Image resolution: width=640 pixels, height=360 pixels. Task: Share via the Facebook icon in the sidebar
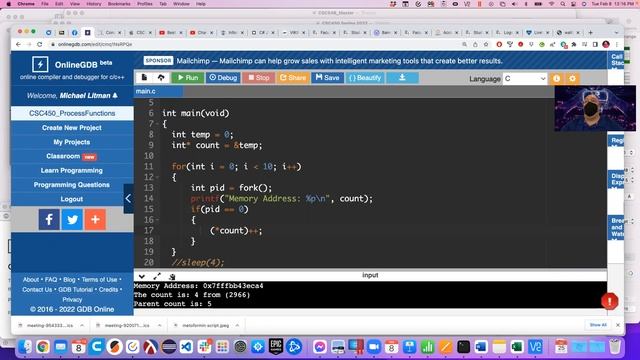coord(49,220)
